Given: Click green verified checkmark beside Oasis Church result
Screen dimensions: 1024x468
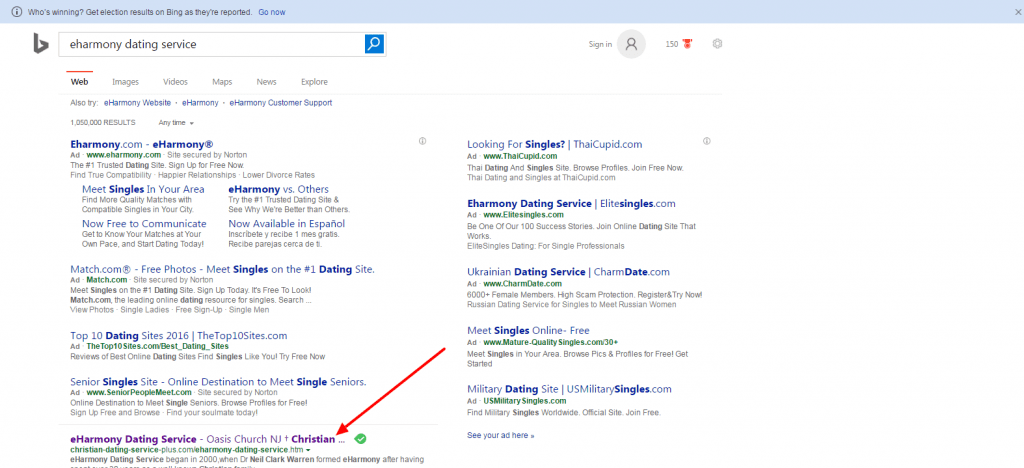Looking at the screenshot, I should (x=360, y=439).
